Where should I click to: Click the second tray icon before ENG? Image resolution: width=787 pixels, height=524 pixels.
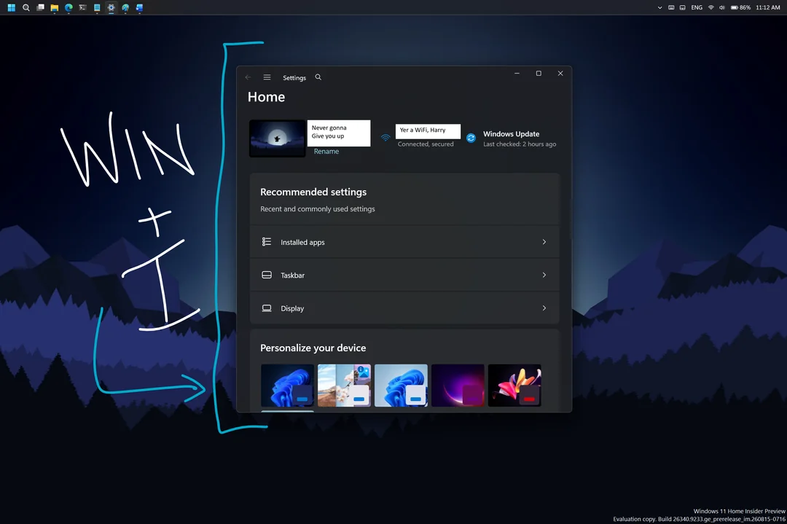tap(683, 8)
